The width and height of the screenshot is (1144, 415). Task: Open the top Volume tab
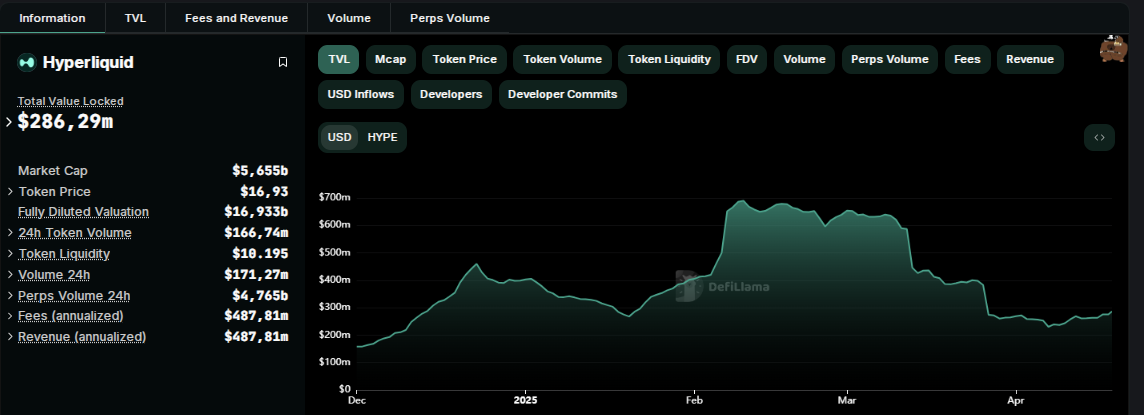pyautogui.click(x=349, y=18)
